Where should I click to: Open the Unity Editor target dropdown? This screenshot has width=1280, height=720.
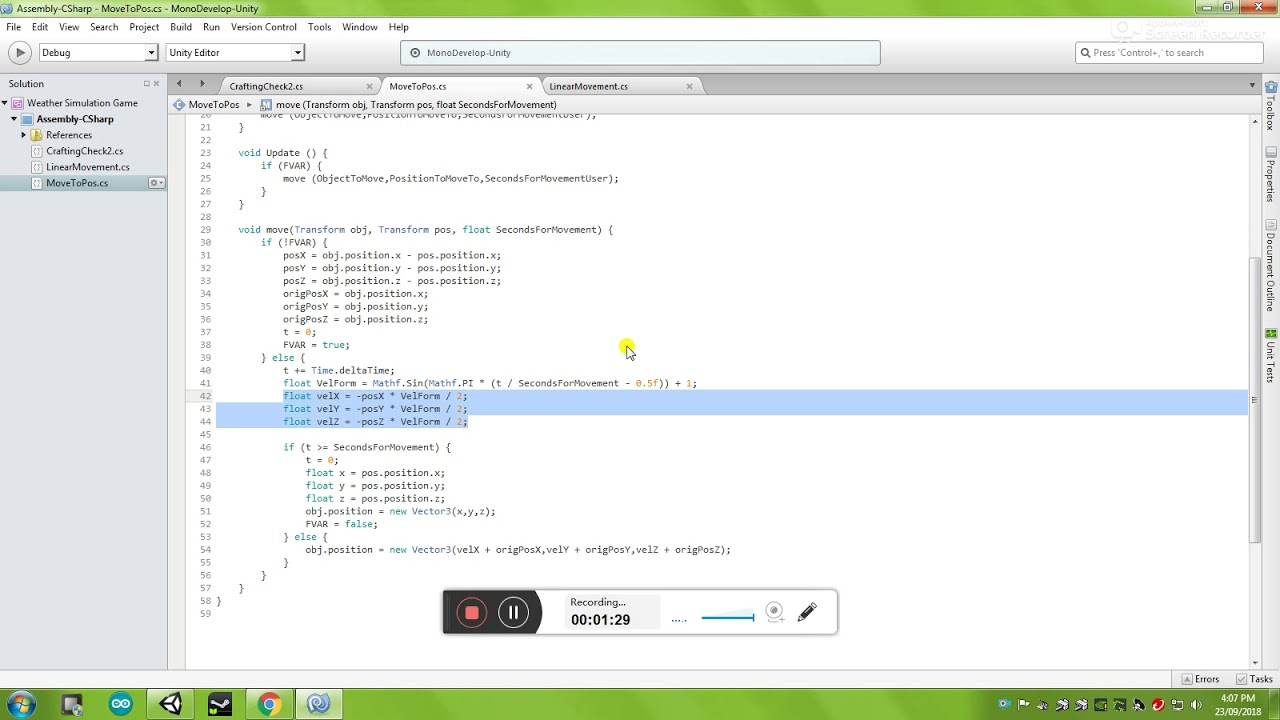tap(234, 52)
